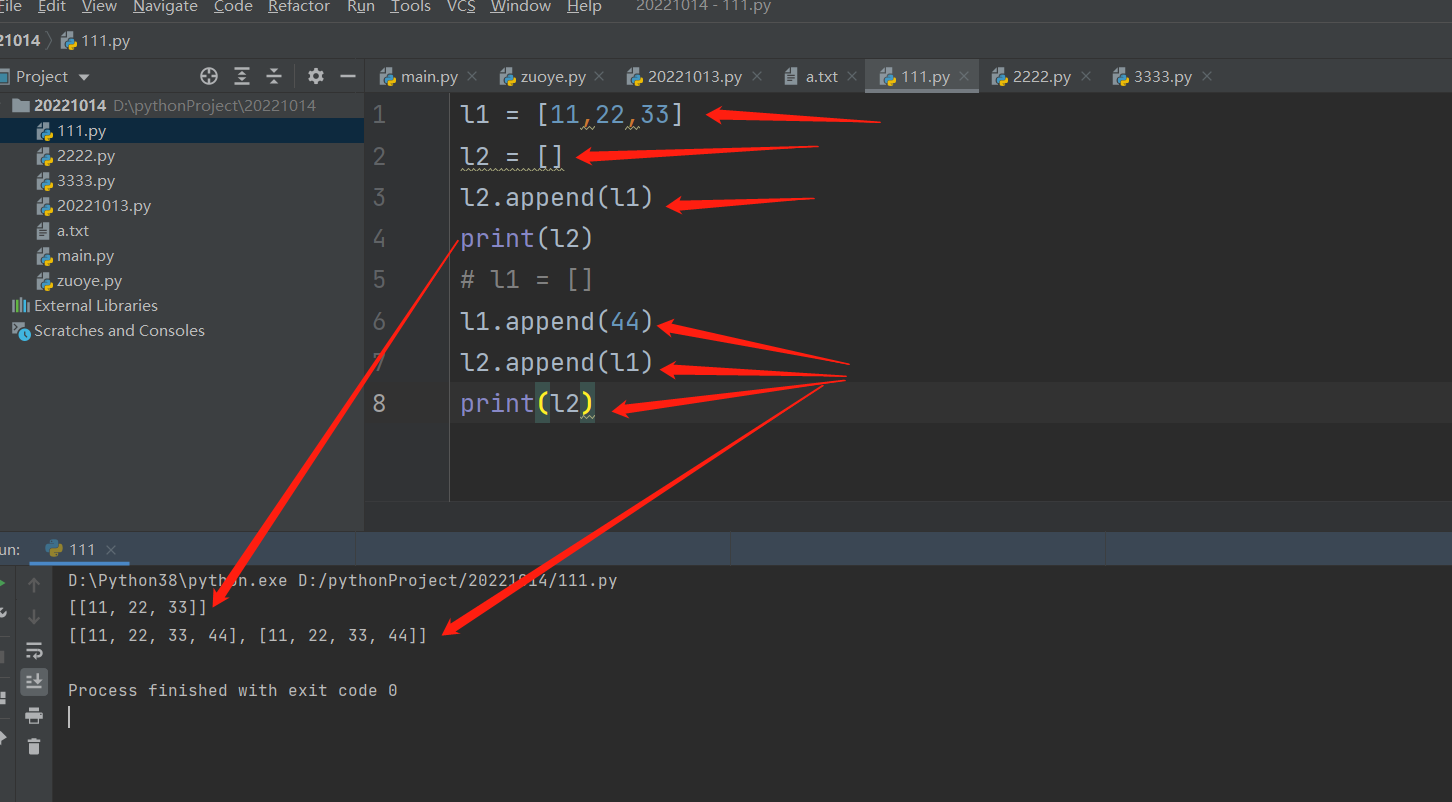Open the Navigate menu
1452x802 pixels.
tap(166, 7)
